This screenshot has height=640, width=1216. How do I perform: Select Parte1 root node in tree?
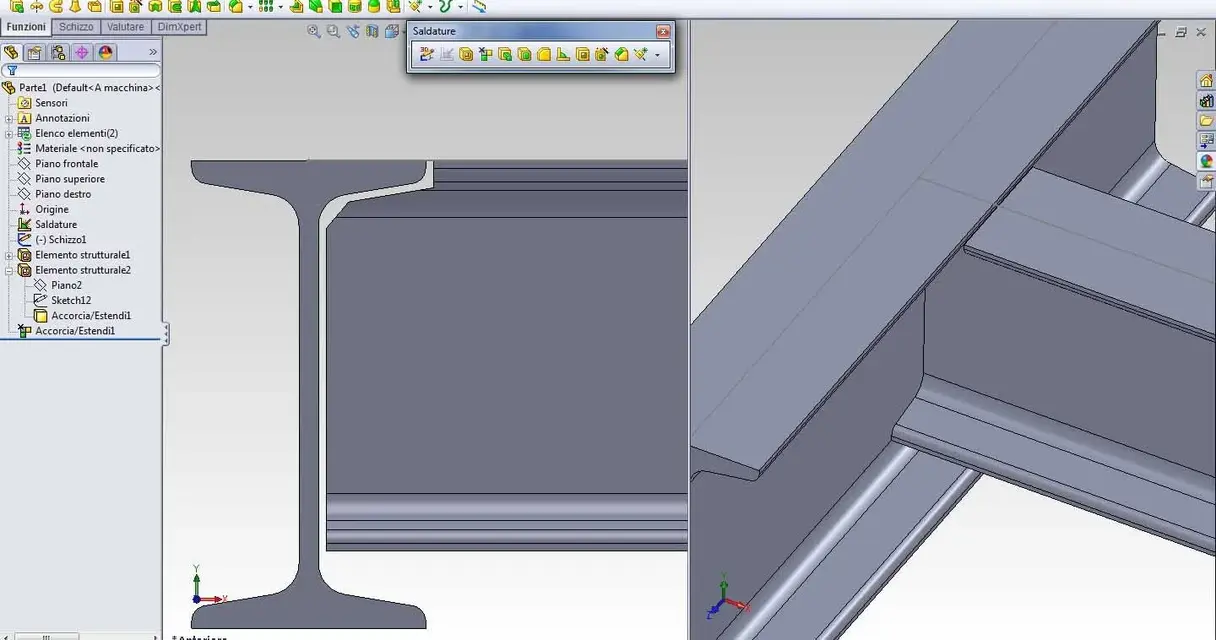click(x=82, y=88)
